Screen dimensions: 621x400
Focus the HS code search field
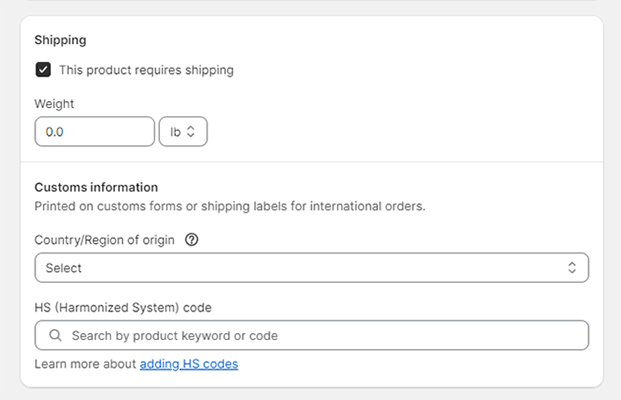pyautogui.click(x=320, y=336)
